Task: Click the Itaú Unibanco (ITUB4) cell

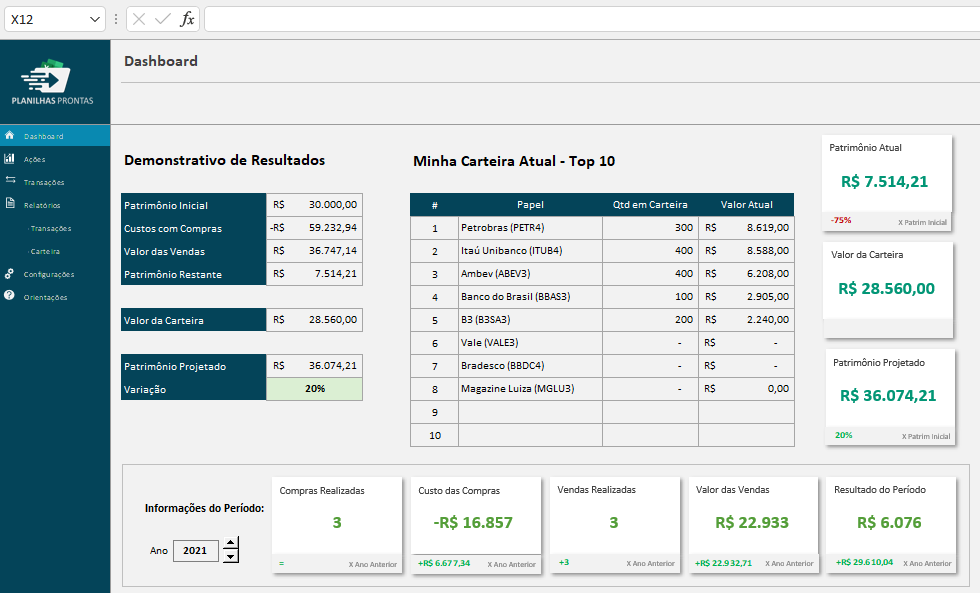Action: tap(530, 251)
